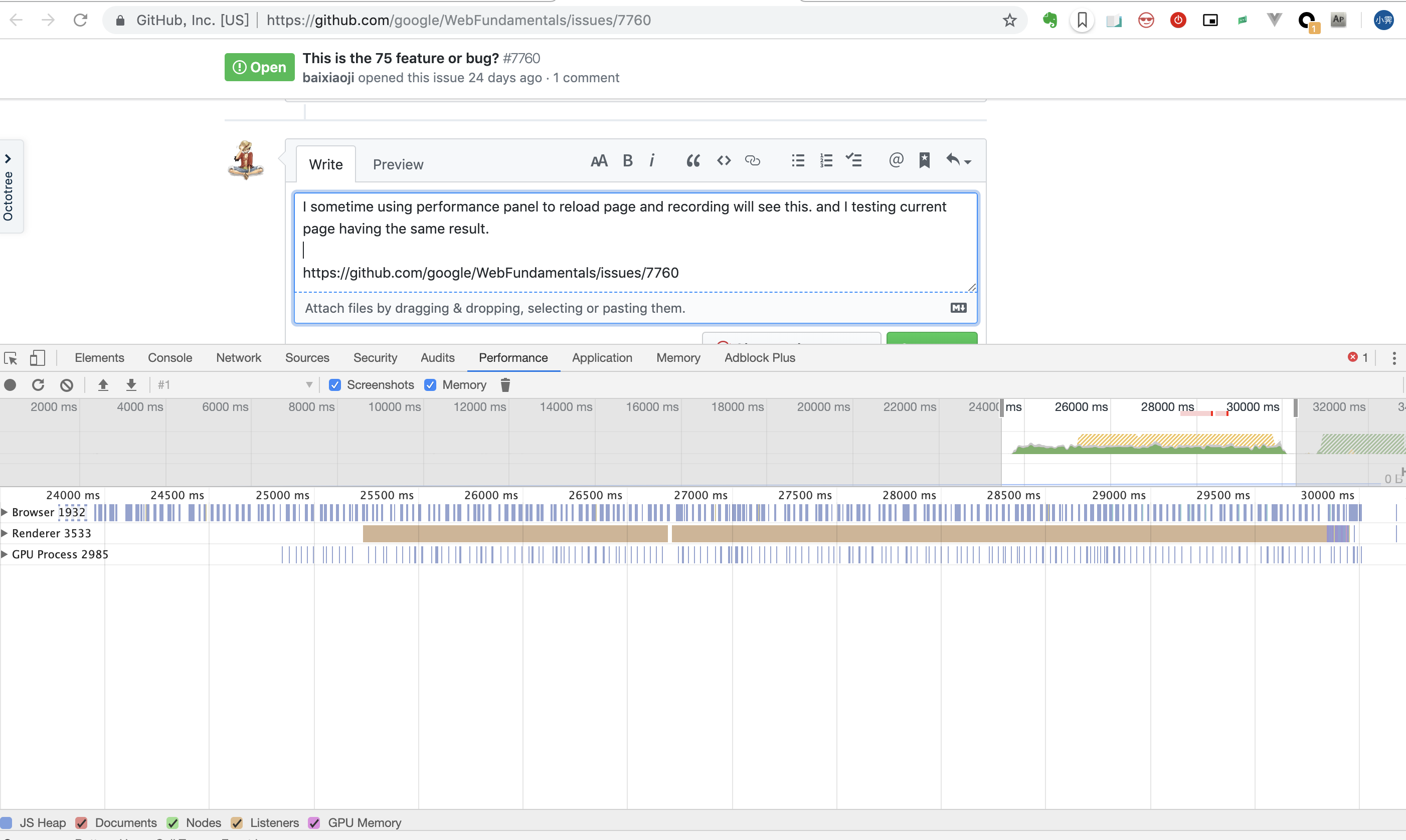This screenshot has height=840, width=1406.
Task: Insert a quote block in the comment
Action: 693,161
